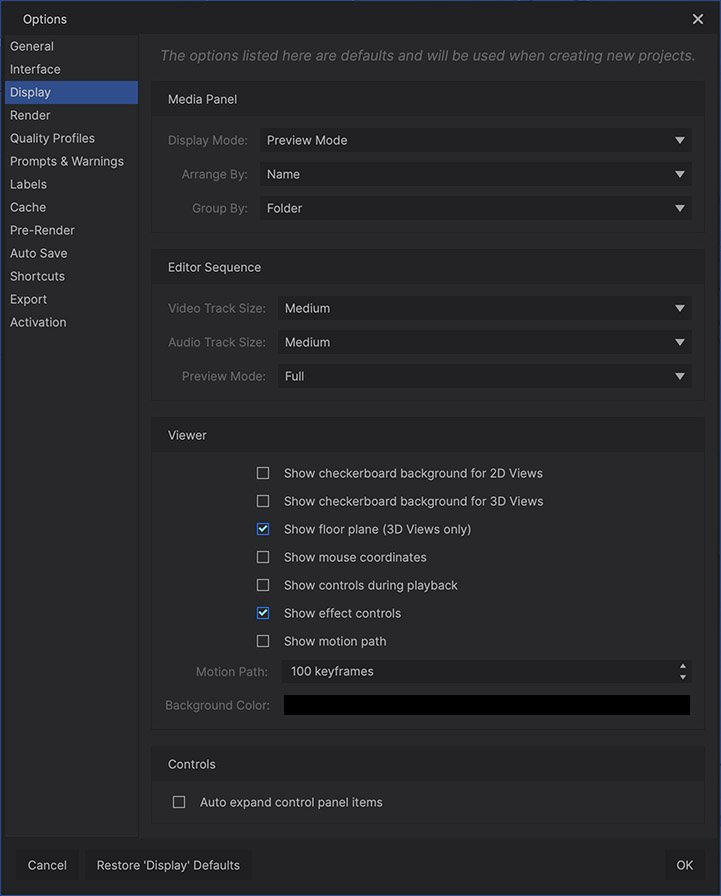This screenshot has width=721, height=896.
Task: Select Quality Profiles in the sidebar
Action: click(52, 138)
